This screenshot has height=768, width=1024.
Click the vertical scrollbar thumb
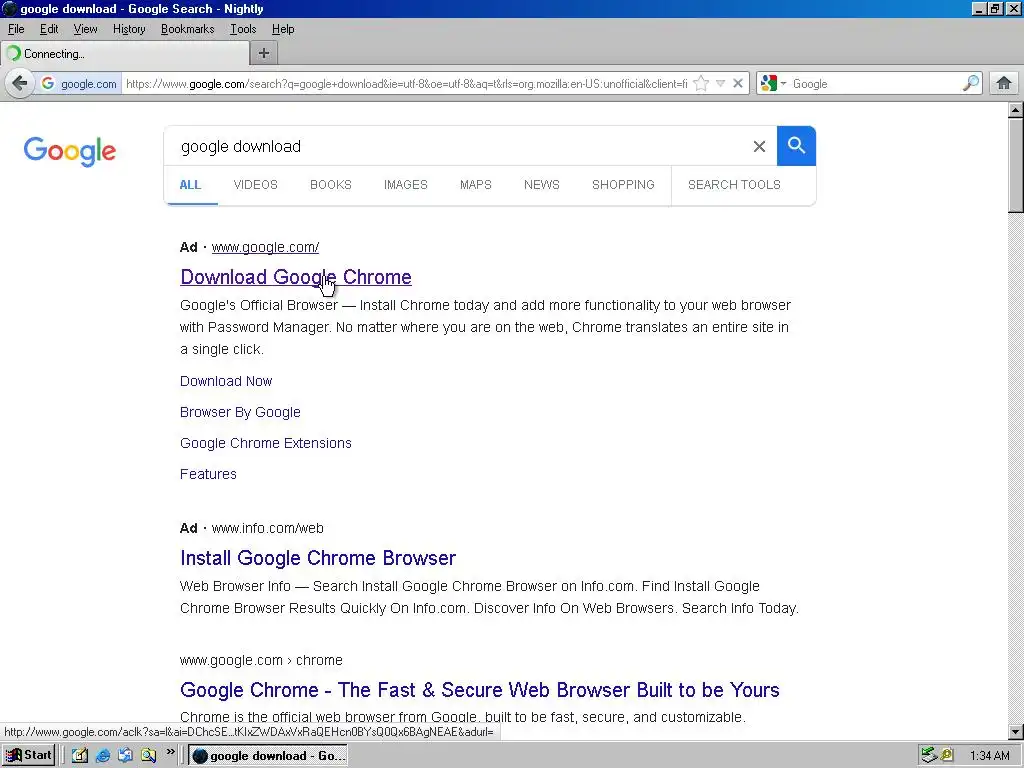click(1015, 165)
